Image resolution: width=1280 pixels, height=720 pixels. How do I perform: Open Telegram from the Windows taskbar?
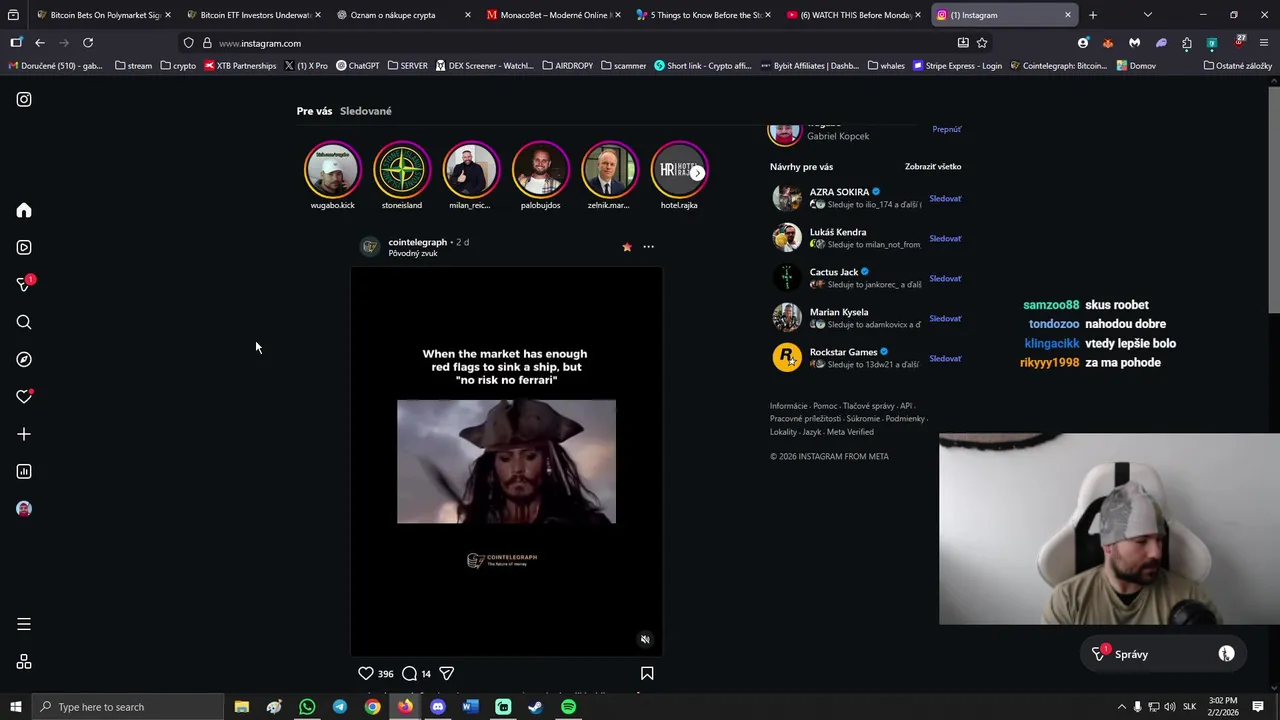coord(340,707)
